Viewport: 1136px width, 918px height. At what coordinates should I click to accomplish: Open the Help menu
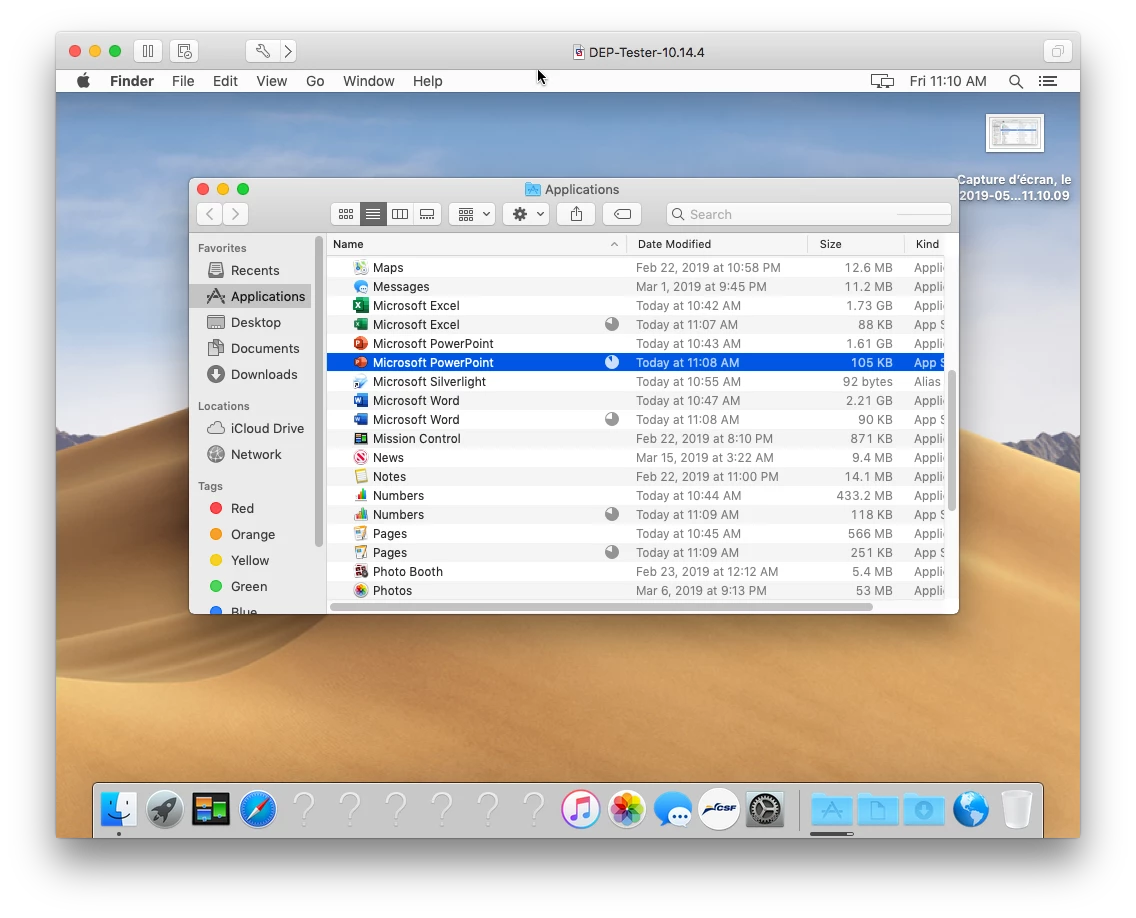pos(427,81)
